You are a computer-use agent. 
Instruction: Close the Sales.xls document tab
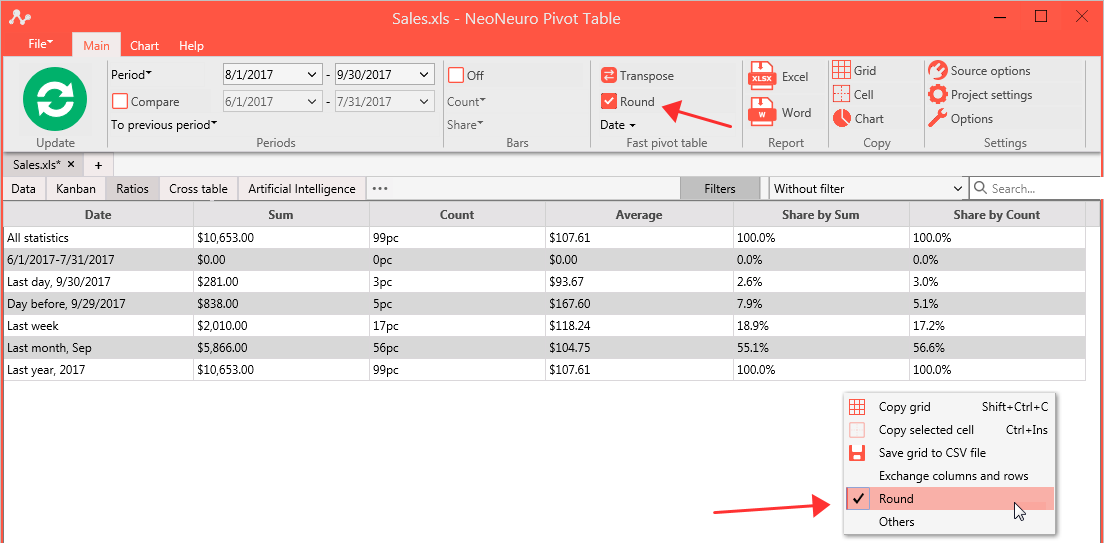pos(71,164)
